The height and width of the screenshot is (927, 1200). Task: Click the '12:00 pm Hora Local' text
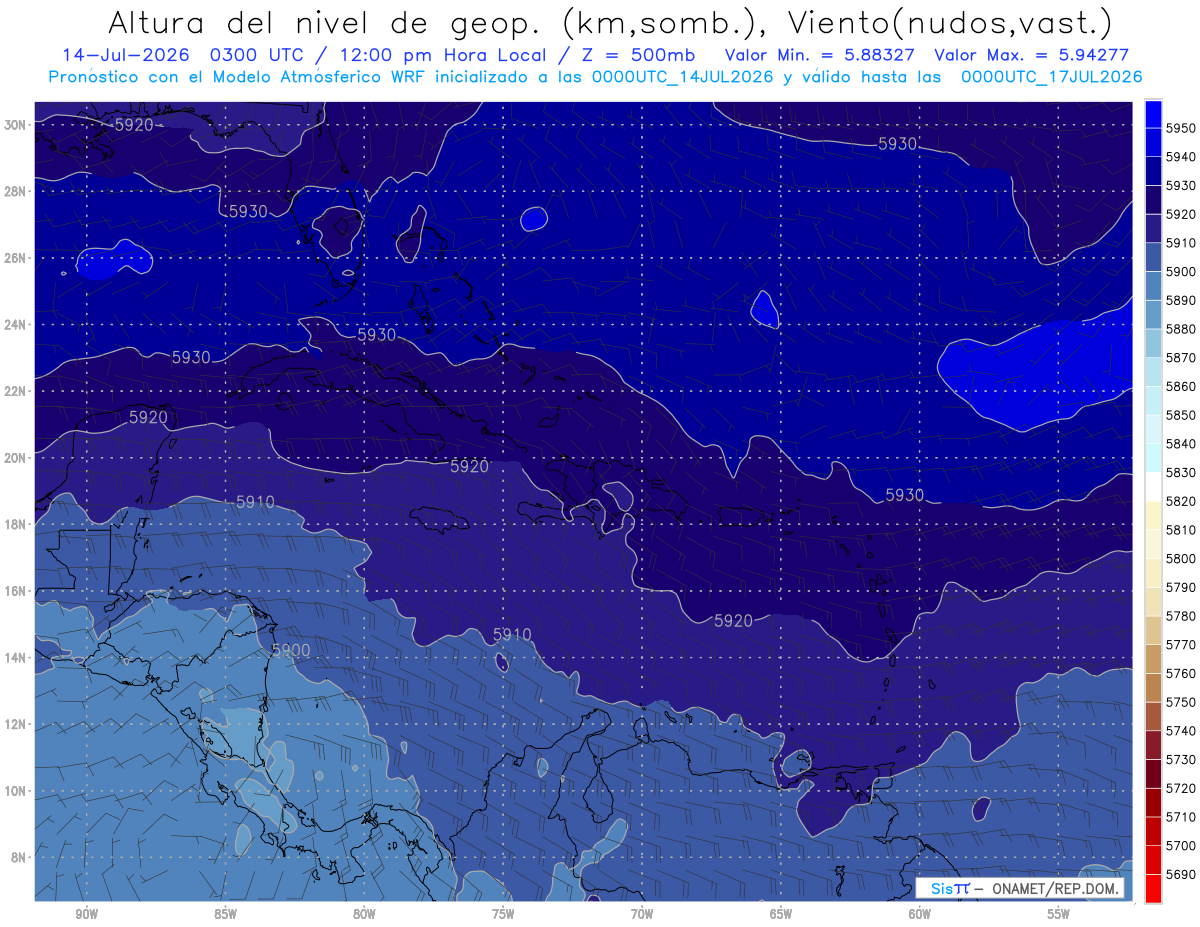point(442,55)
